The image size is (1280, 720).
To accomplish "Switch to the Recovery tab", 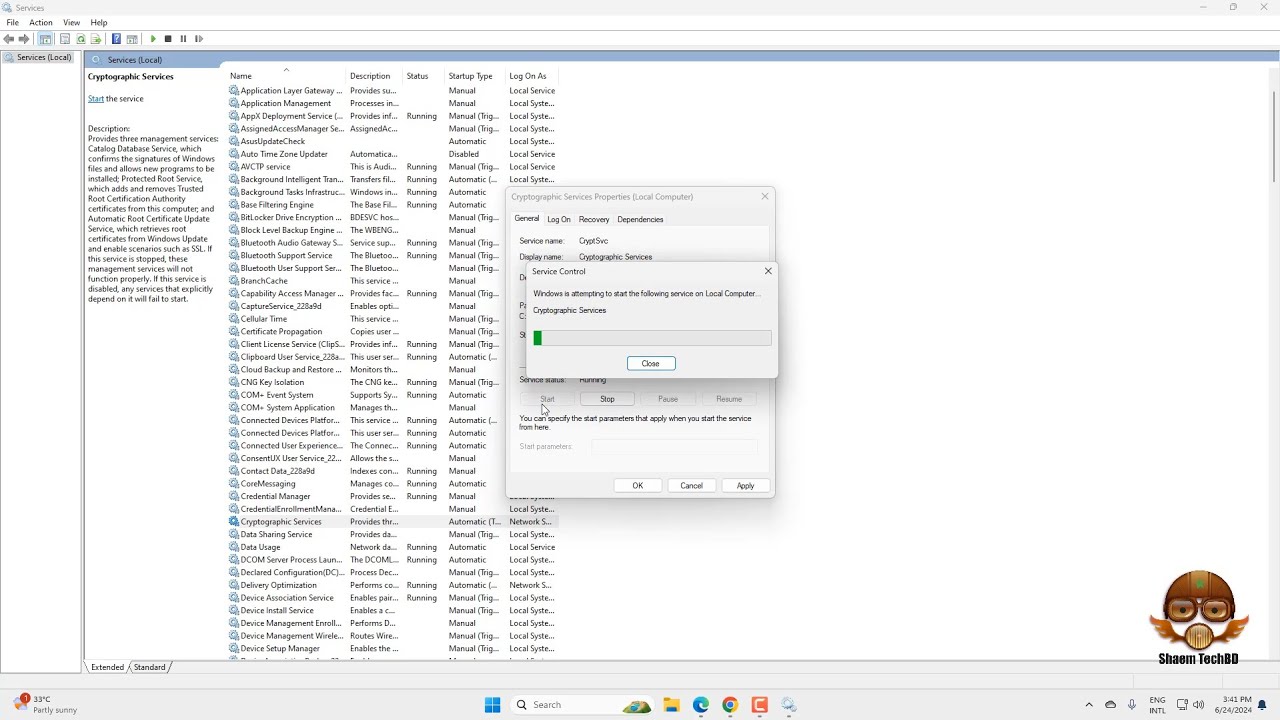I will point(594,219).
